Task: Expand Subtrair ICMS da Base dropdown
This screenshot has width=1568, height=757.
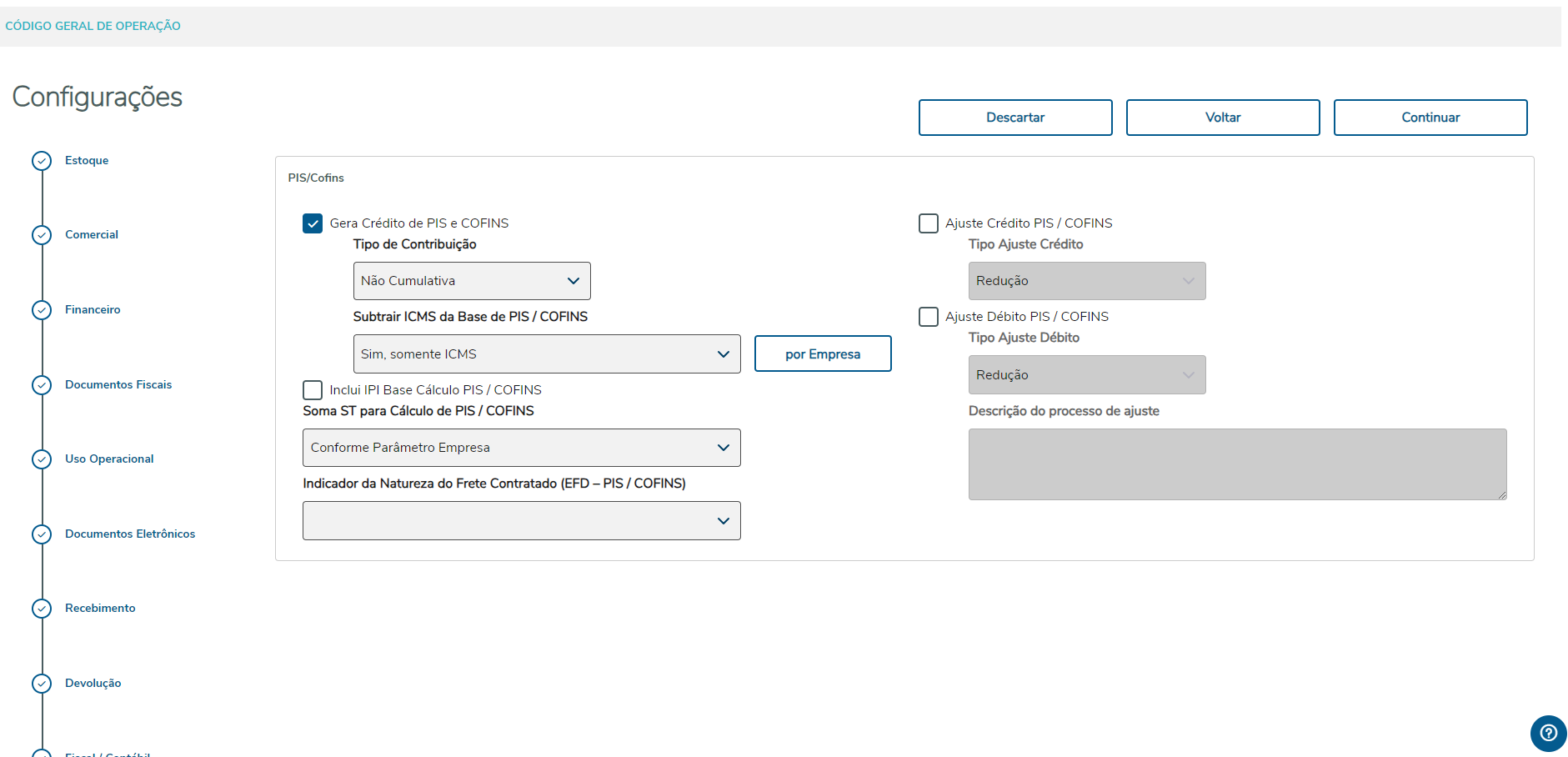Action: pyautogui.click(x=546, y=354)
